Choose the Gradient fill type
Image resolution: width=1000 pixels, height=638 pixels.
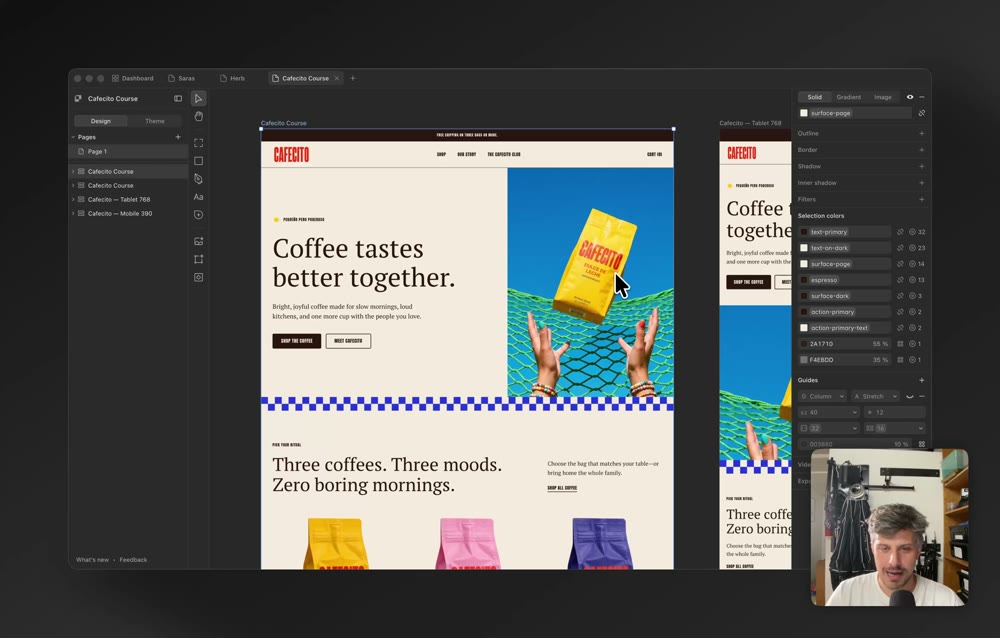point(848,97)
